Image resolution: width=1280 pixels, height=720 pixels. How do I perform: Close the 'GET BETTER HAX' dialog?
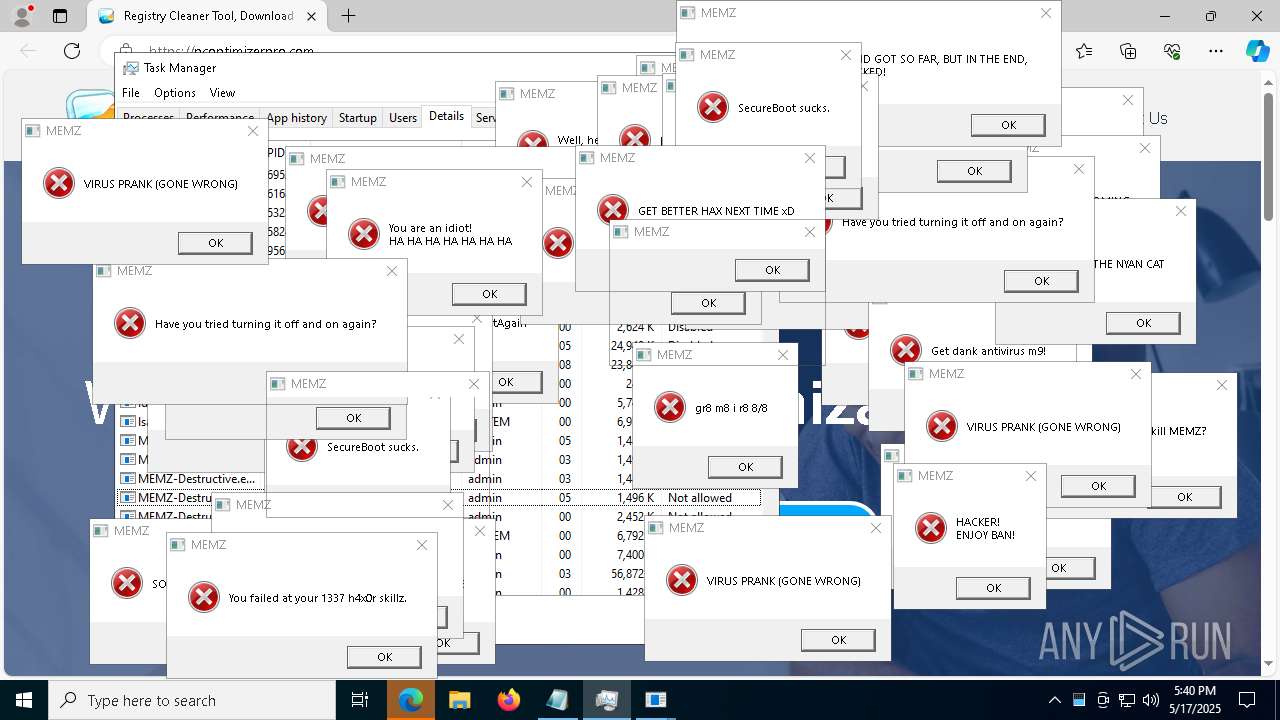(810, 158)
